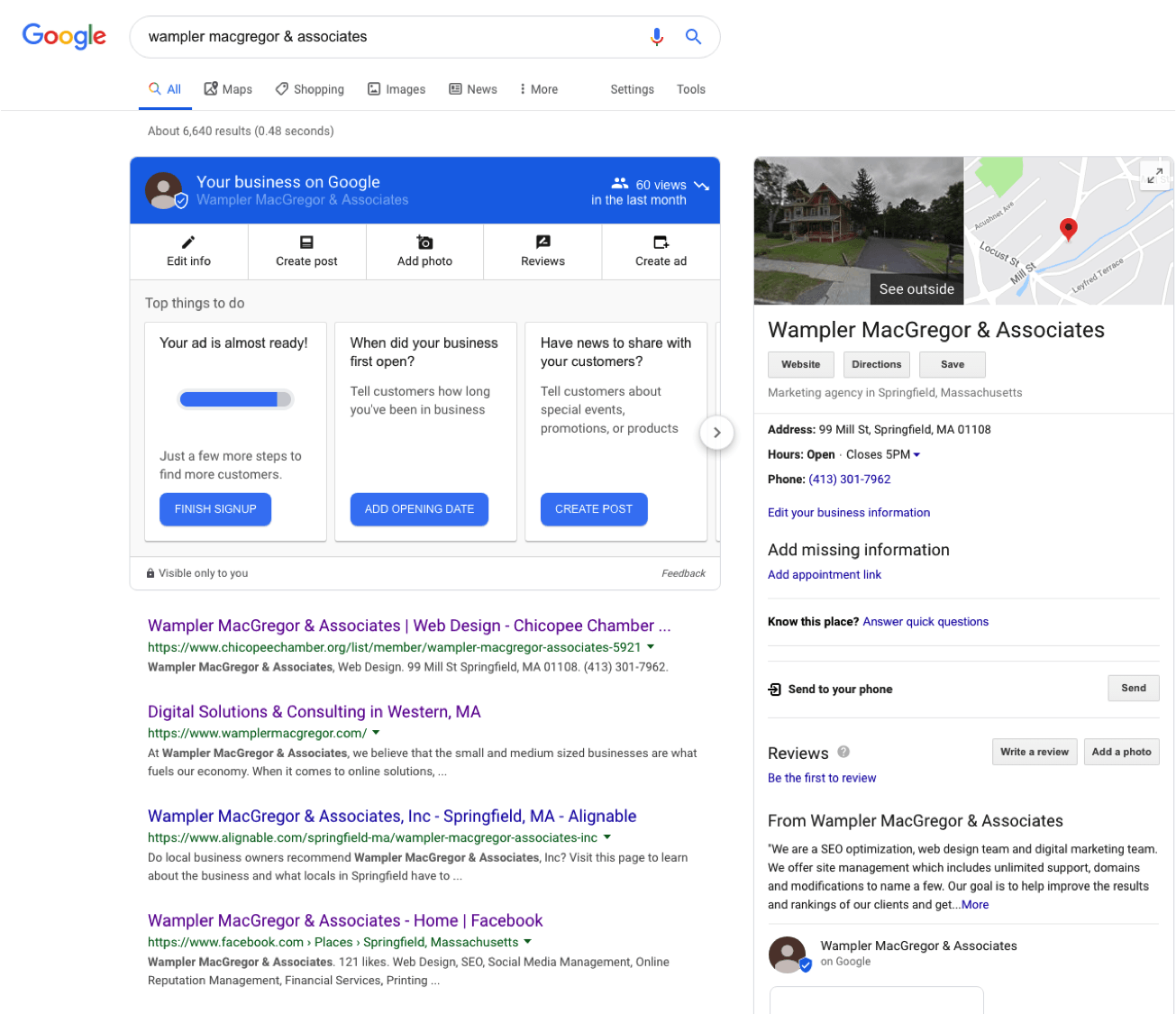Click Your business on Google heading
Viewport: 1176px width, 1014px height.
[288, 182]
